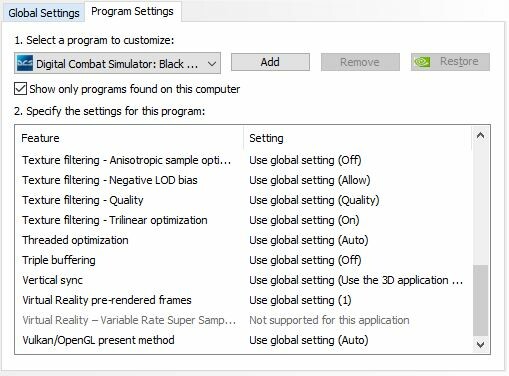Click the NVIDIA logo on Restore button

tap(422, 62)
